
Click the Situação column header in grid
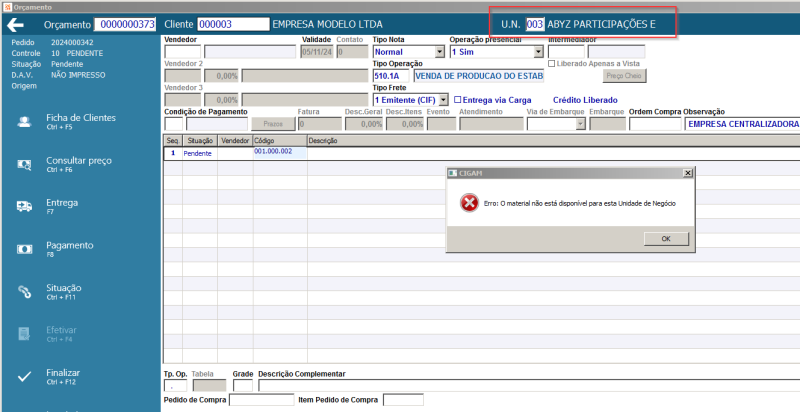[200, 141]
